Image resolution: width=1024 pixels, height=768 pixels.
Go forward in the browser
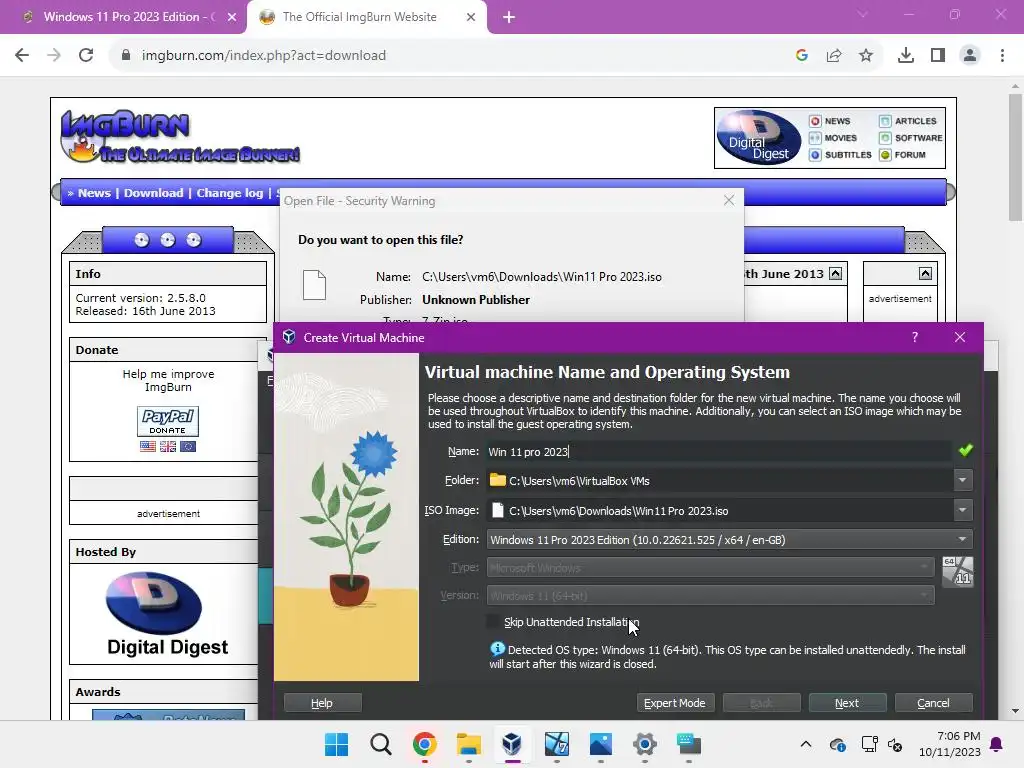54,56
